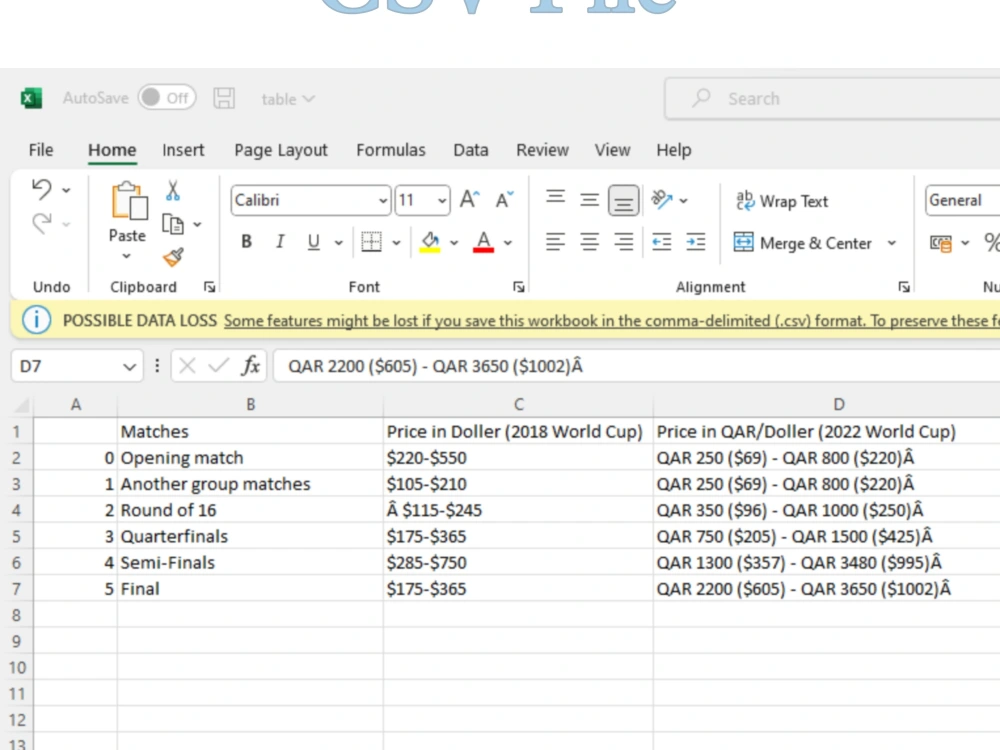This screenshot has width=1000, height=750.
Task: Click Increase Indent icon
Action: point(695,242)
